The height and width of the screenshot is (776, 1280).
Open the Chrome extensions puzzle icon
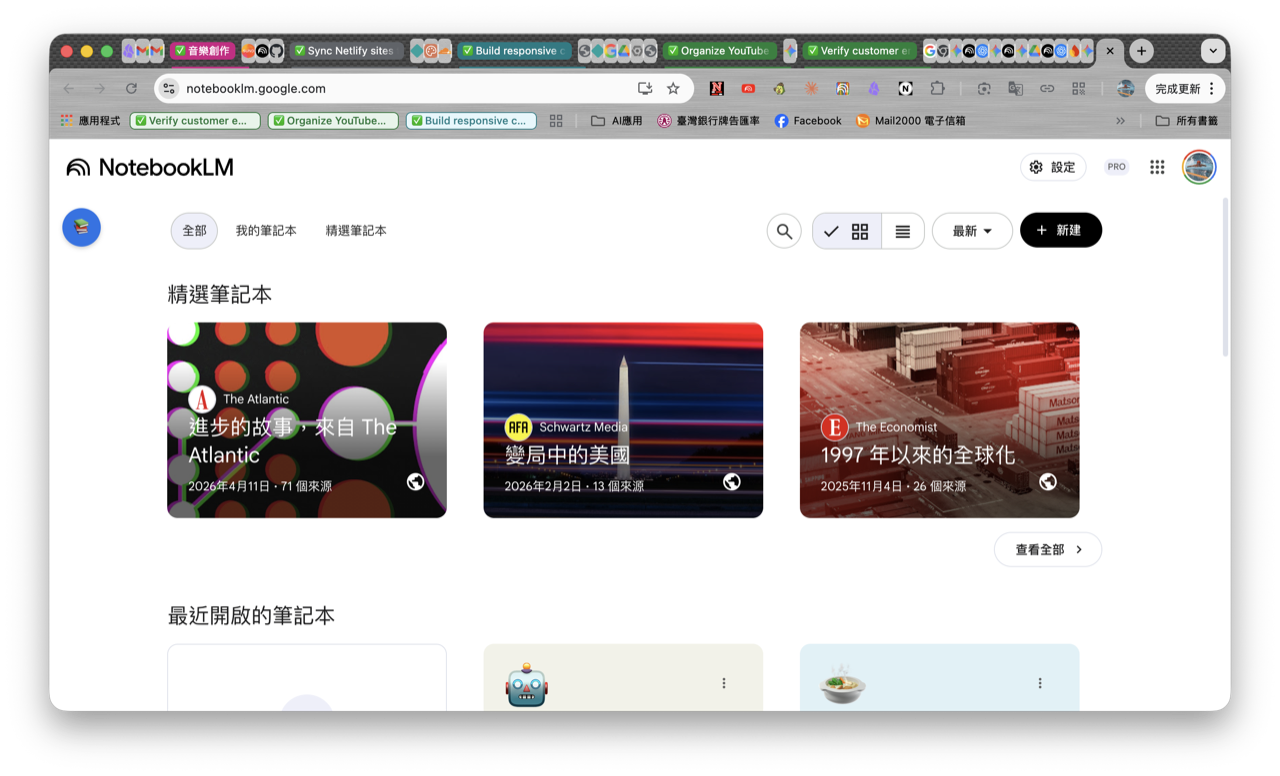point(937,88)
